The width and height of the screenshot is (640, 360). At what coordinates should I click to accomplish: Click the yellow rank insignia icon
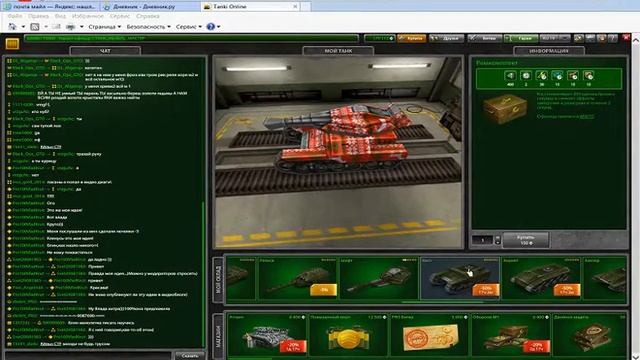[x=12, y=43]
